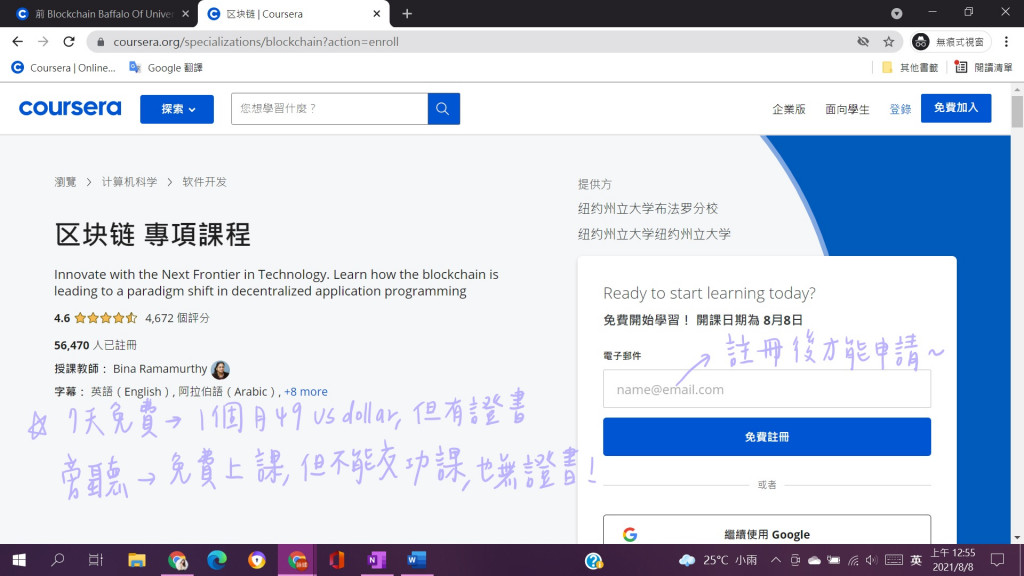Expand the 探索 explore dropdown
This screenshot has width=1024, height=576.
tap(177, 109)
